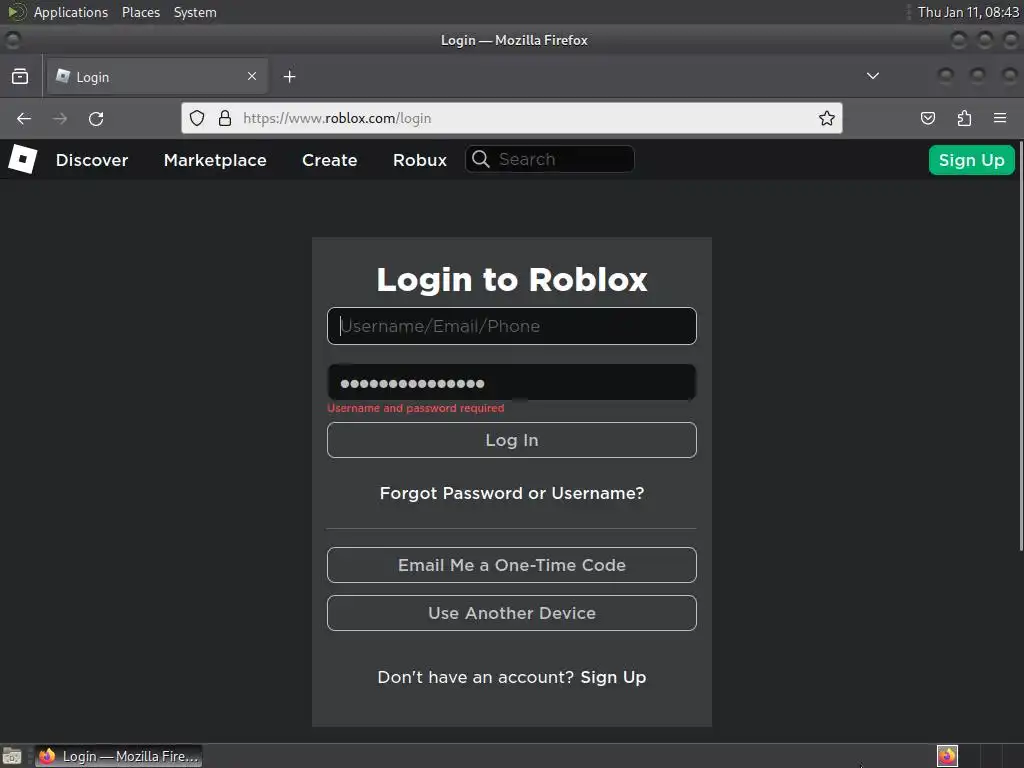Open the Create nav item
1024x768 pixels.
(330, 160)
